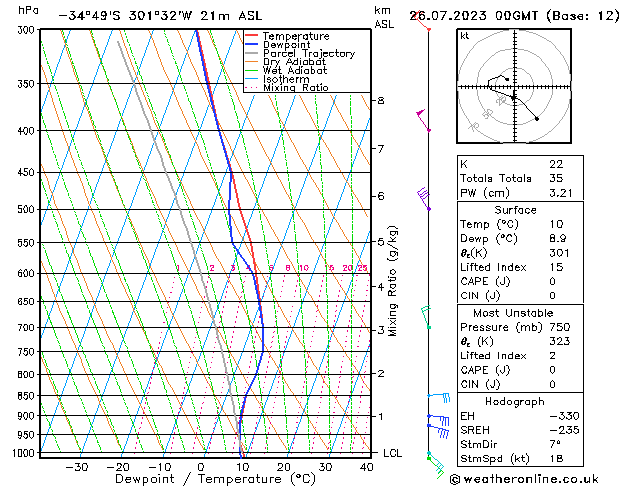Click the magenta wind barb at 400 hPa
This screenshot has height=486, width=629.
(423, 120)
